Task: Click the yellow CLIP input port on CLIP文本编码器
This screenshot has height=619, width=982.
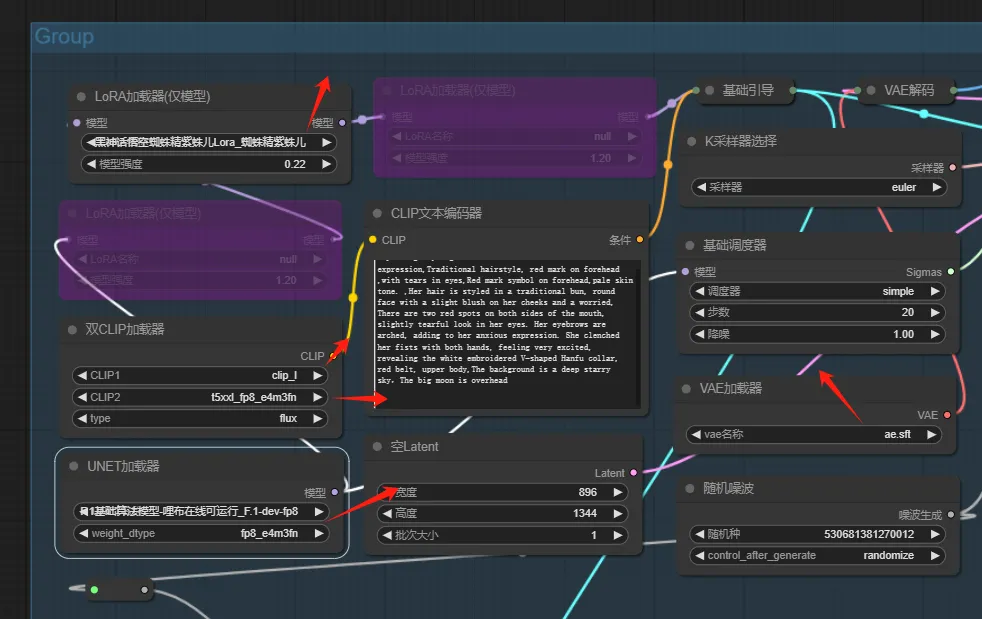Action: (x=373, y=240)
